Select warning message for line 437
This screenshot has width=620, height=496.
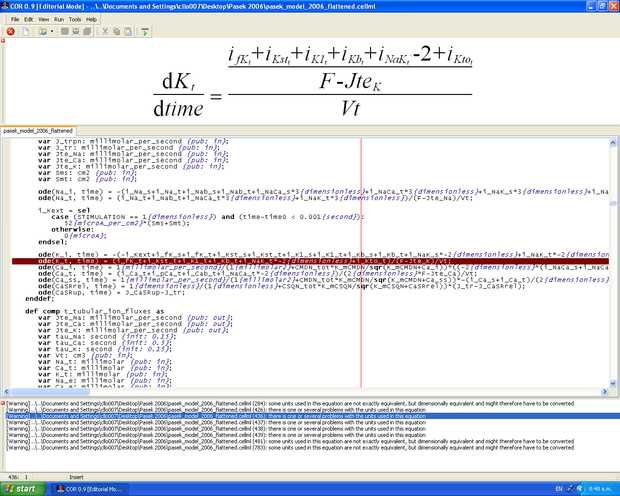point(216,422)
